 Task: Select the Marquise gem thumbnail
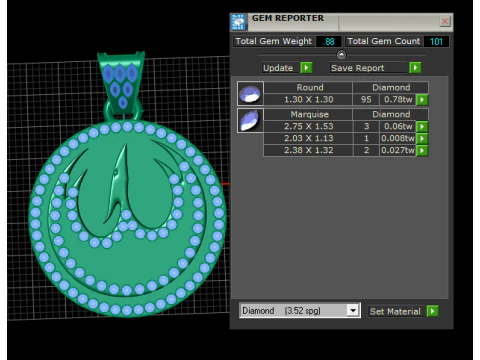pos(250,121)
